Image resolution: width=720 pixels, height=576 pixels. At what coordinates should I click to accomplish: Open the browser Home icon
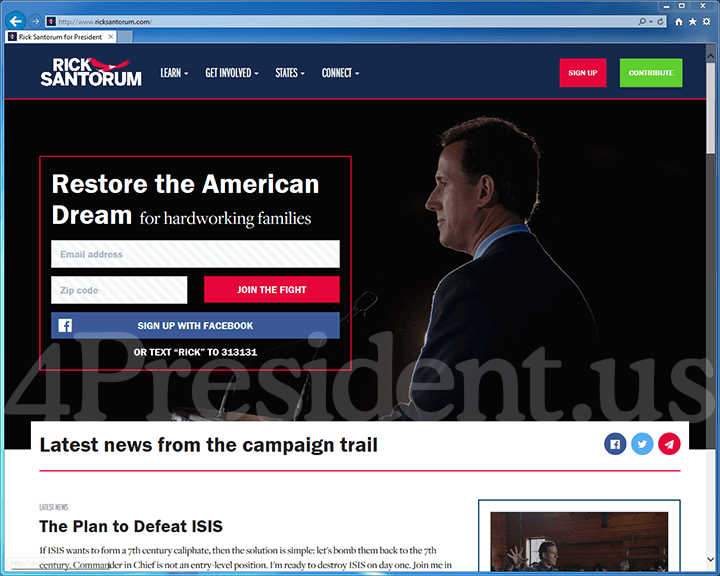pos(679,22)
